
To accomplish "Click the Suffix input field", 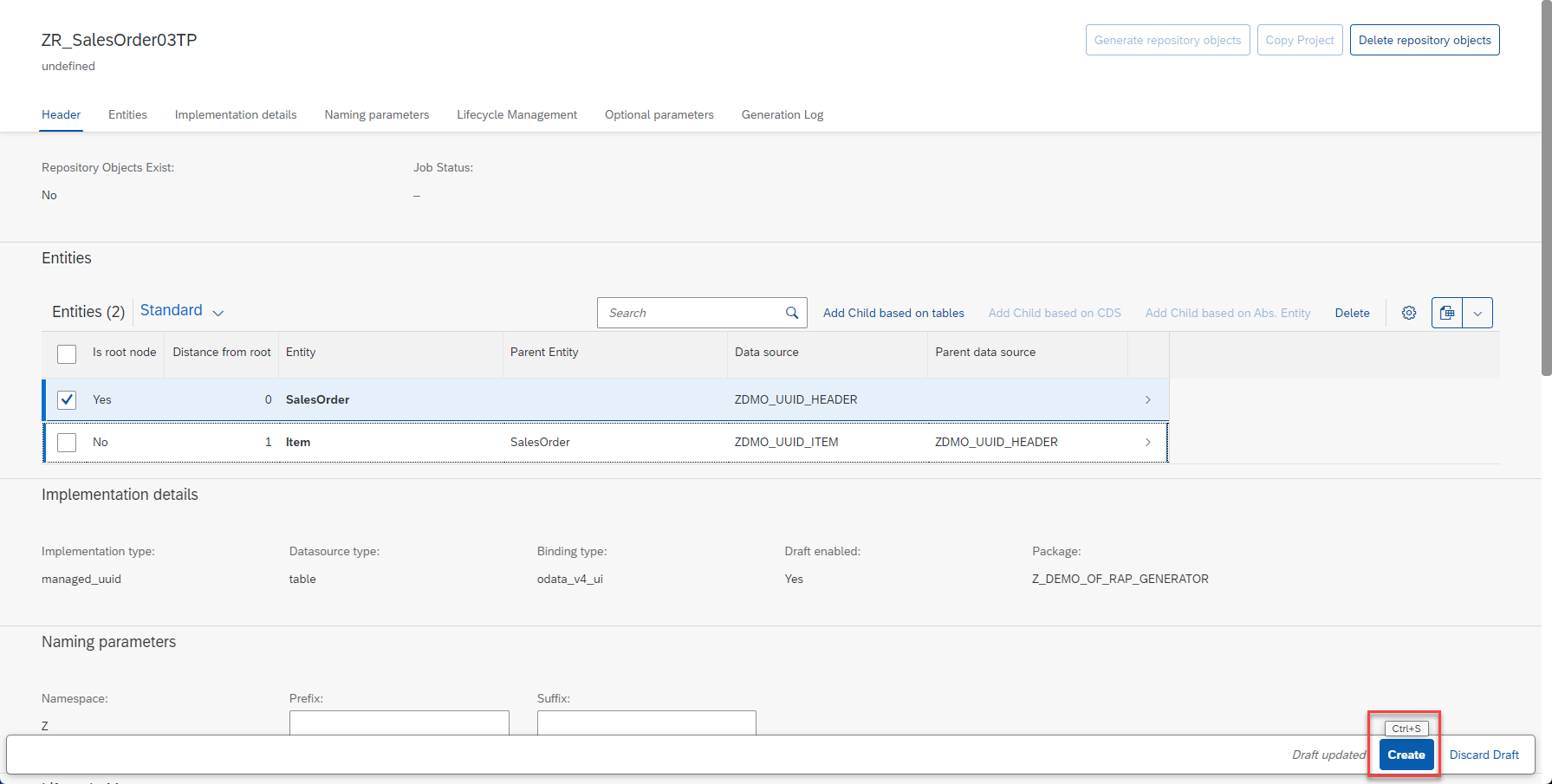I will [646, 722].
